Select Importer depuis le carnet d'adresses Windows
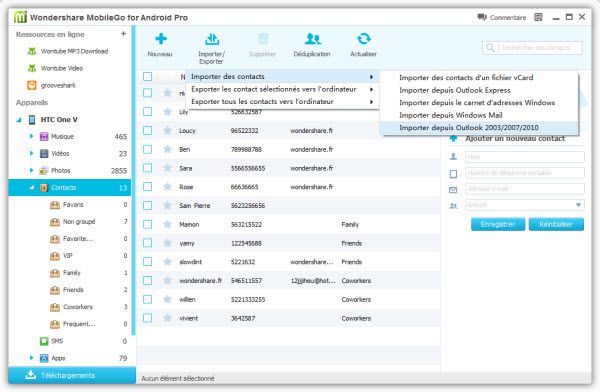The width and height of the screenshot is (600, 392). point(479,103)
